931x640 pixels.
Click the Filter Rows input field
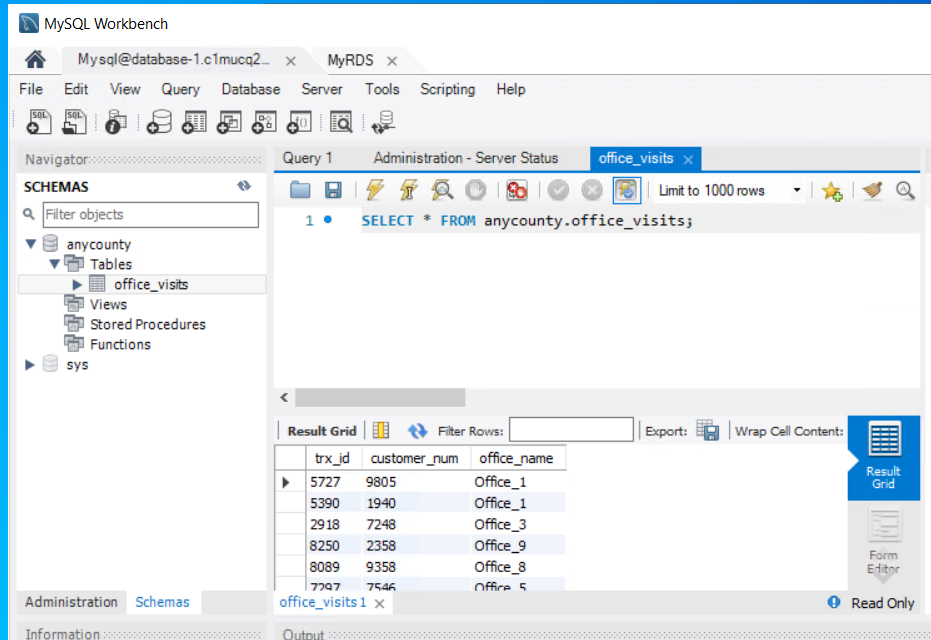571,429
